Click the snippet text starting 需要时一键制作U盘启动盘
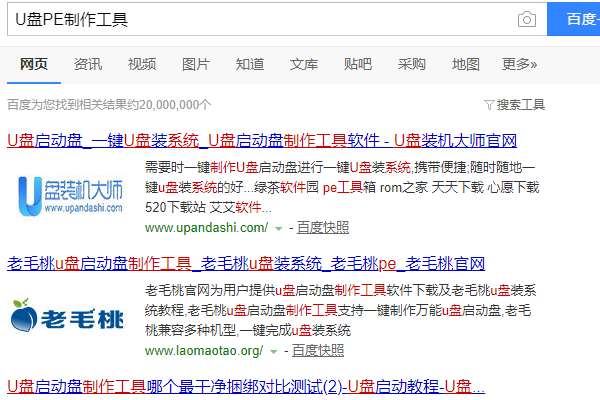Image resolution: width=600 pixels, height=400 pixels. [x=342, y=187]
